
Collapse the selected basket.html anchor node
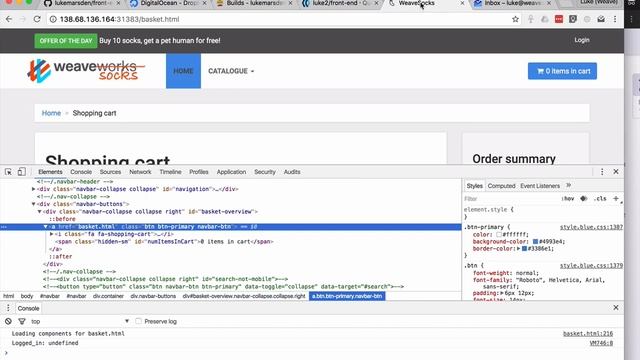[x=46, y=227]
